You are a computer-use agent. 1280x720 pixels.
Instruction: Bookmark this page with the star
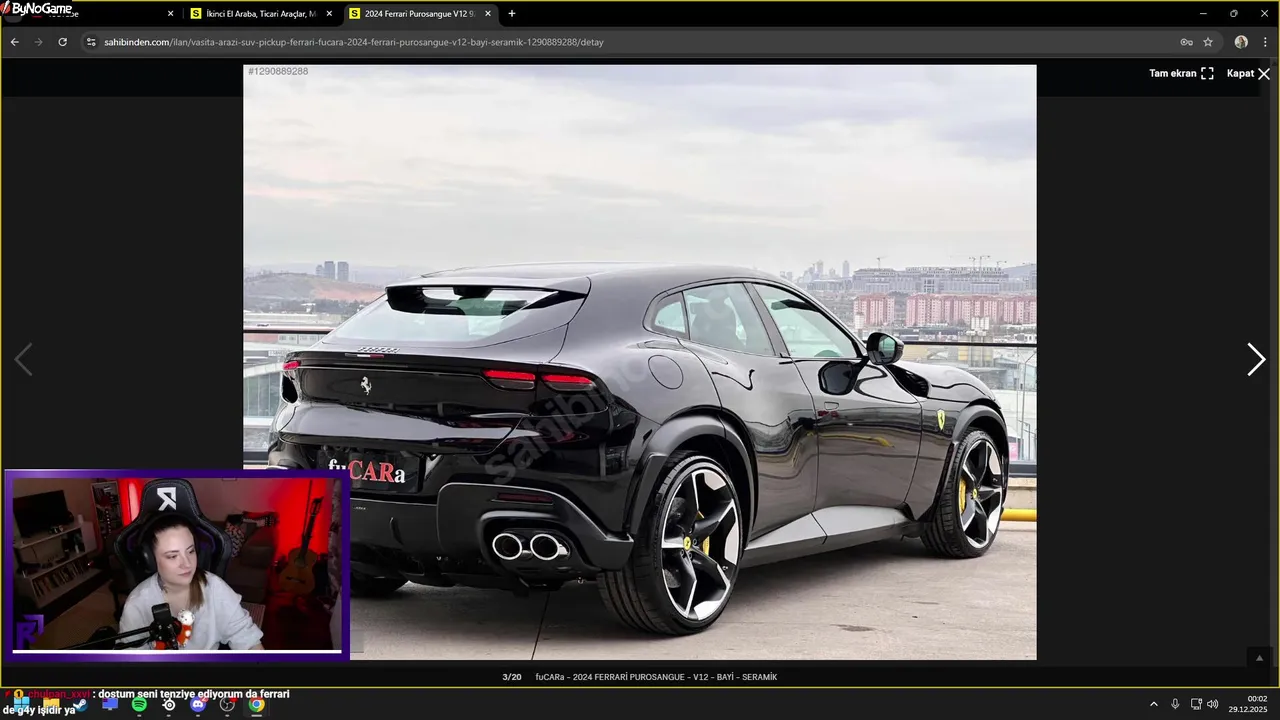1208,42
